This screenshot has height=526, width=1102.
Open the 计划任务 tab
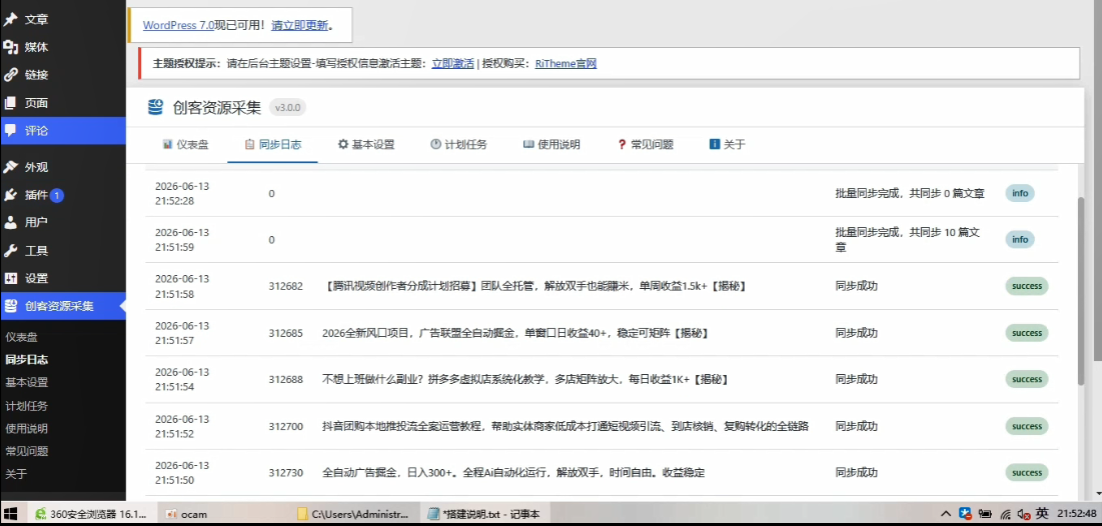[x=458, y=145]
